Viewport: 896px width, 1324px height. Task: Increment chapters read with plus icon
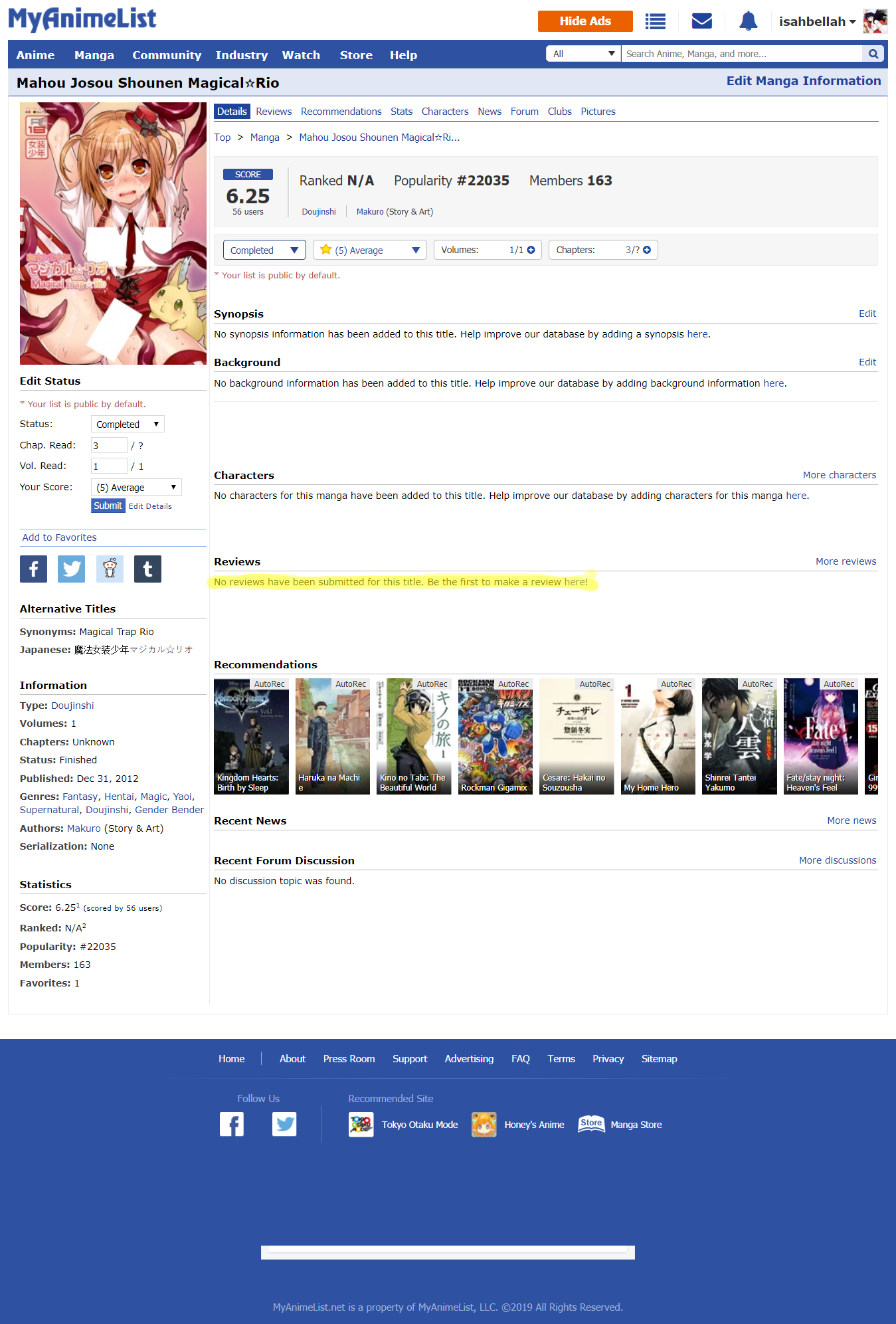[x=647, y=250]
